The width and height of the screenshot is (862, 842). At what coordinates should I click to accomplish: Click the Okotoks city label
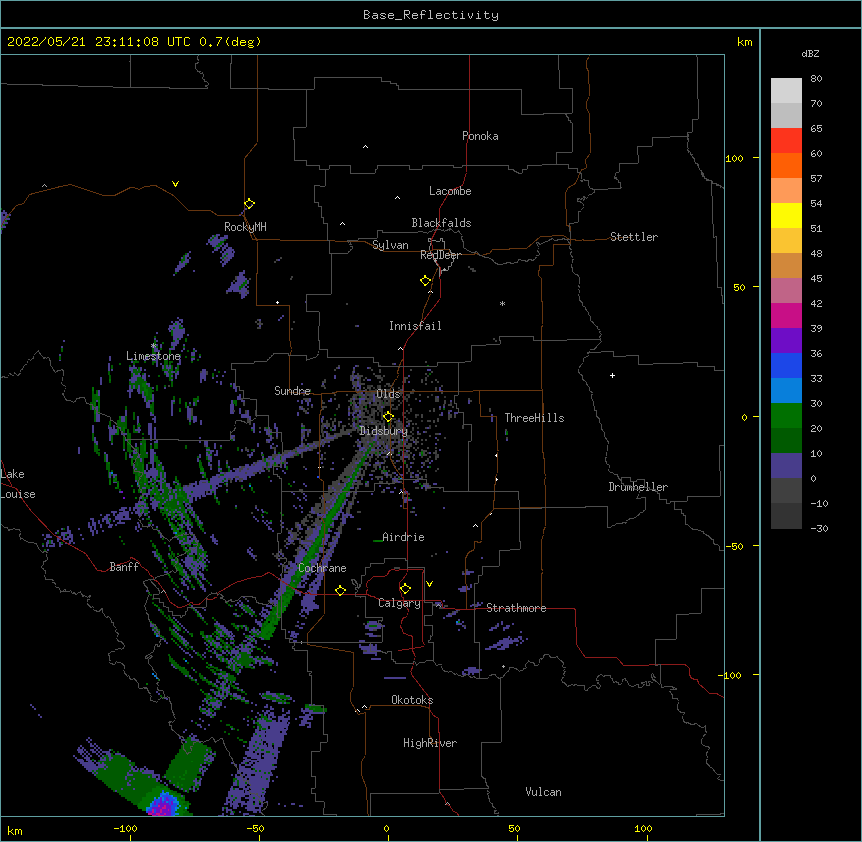[412, 700]
